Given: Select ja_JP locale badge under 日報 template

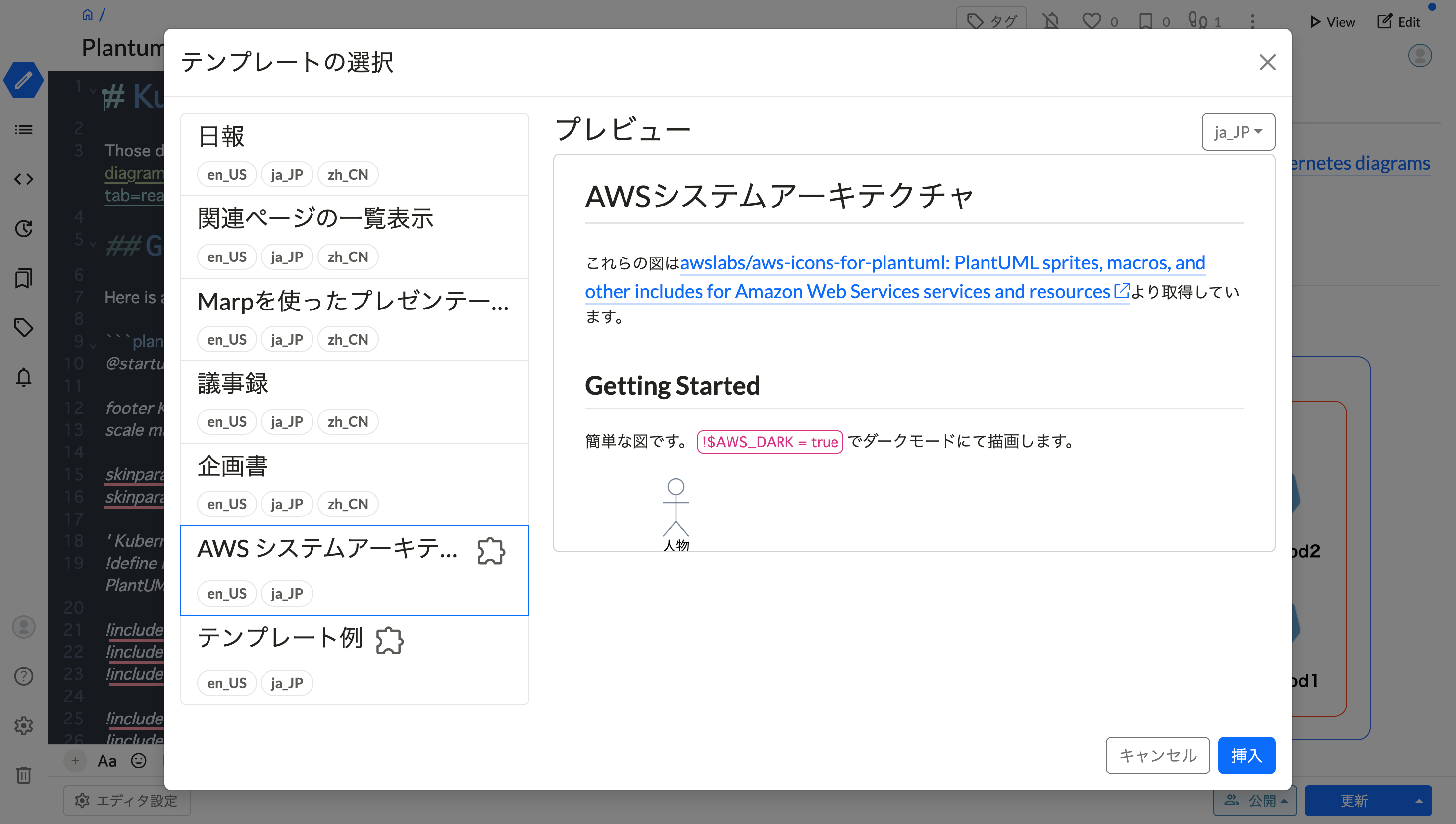Looking at the screenshot, I should [x=286, y=175].
